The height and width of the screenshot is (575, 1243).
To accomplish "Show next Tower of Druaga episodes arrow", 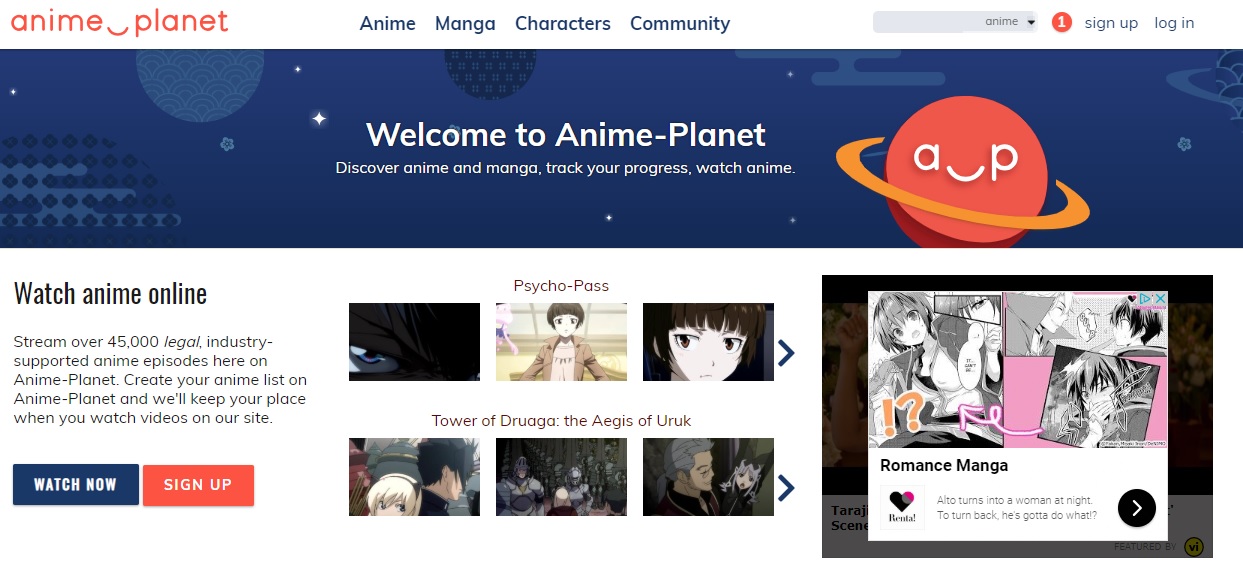I will point(786,487).
